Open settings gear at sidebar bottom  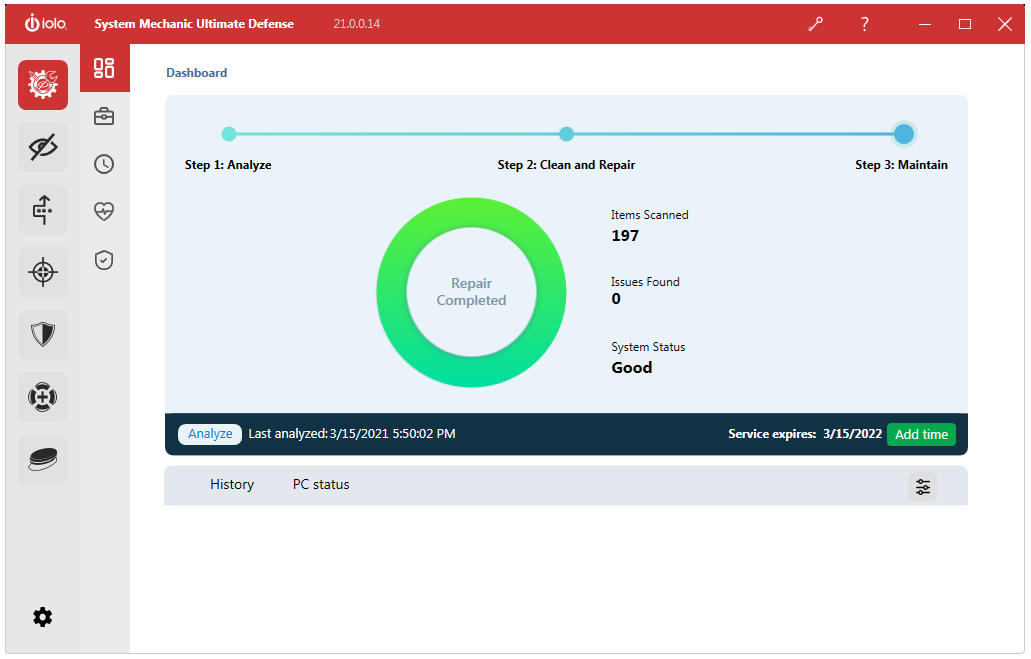pos(43,618)
